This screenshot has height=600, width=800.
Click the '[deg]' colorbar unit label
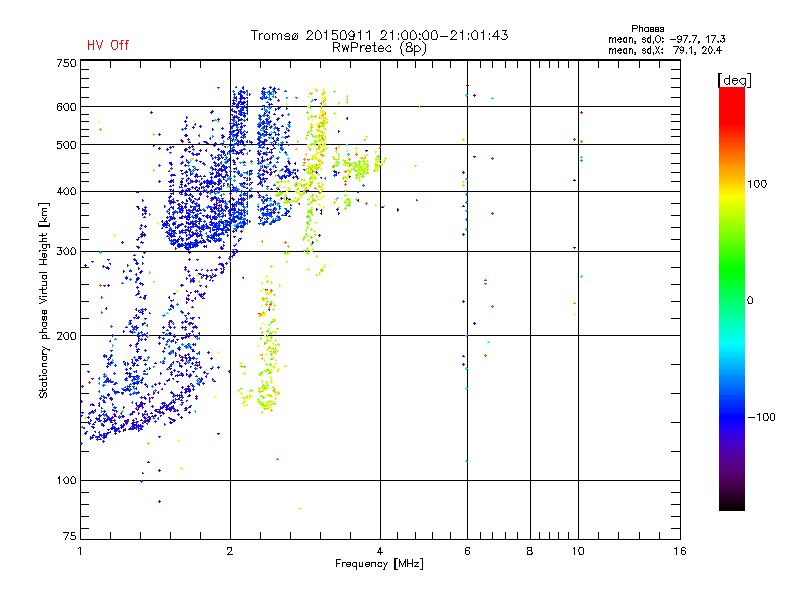pyautogui.click(x=734, y=80)
